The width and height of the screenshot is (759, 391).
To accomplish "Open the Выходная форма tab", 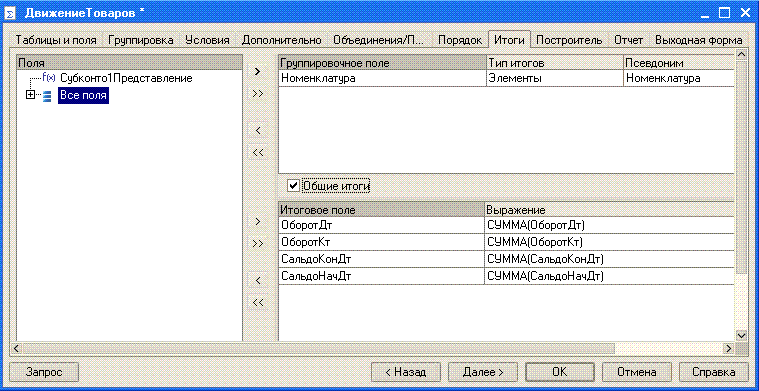I will coord(698,40).
